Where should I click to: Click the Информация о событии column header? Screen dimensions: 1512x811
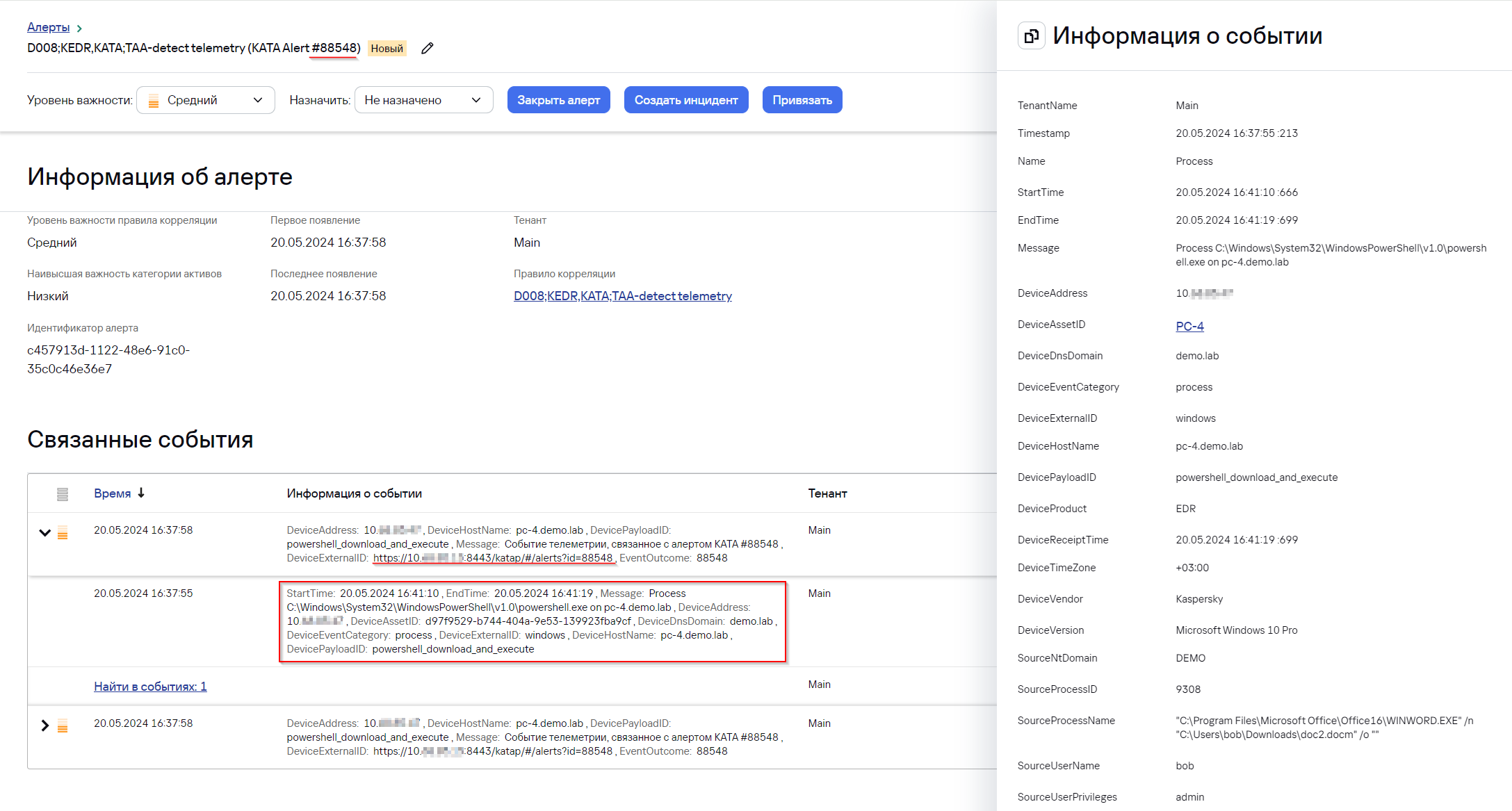[355, 493]
